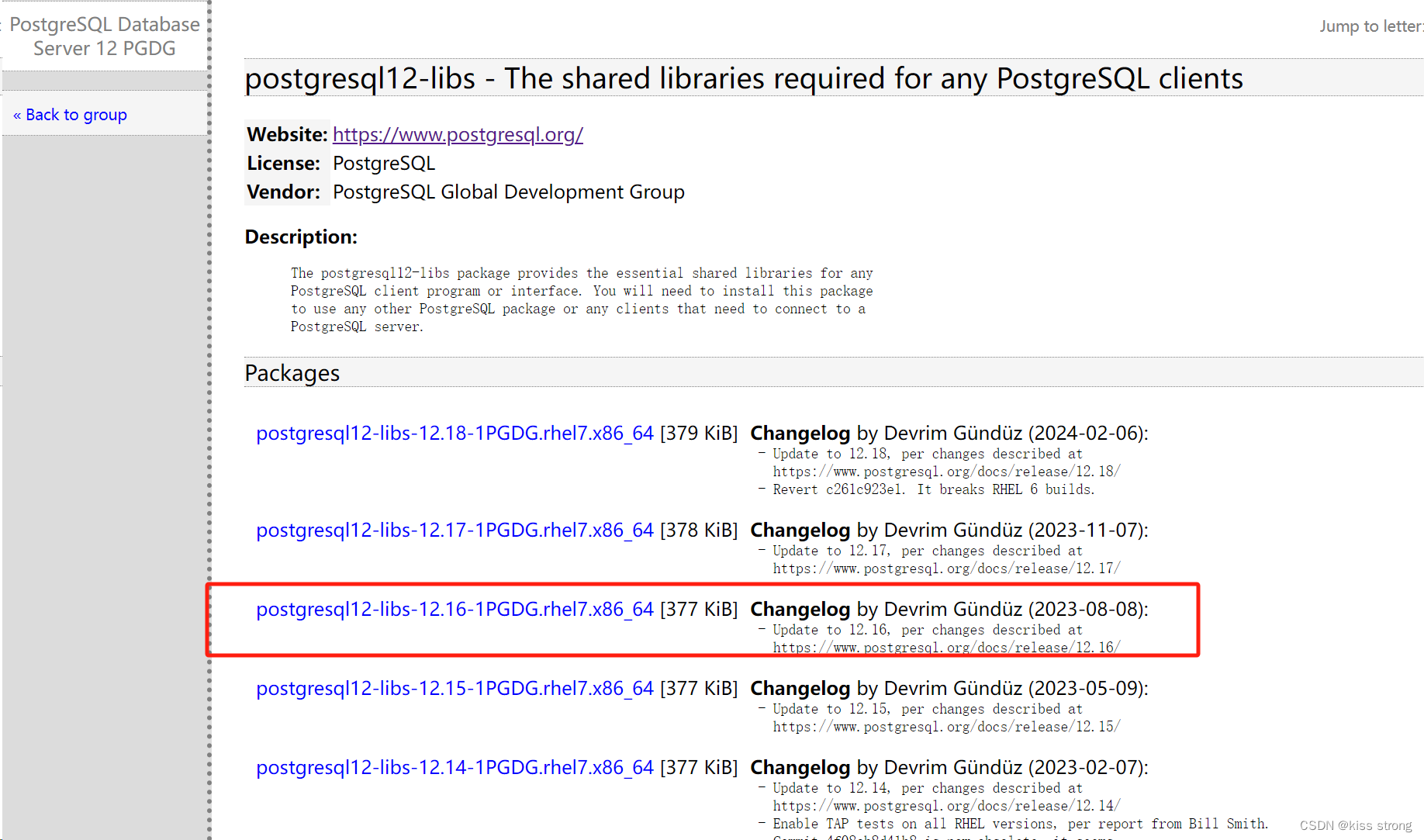This screenshot has width=1424, height=840.
Task: Visit the https://www.postgresql.org/ website link
Action: click(458, 134)
